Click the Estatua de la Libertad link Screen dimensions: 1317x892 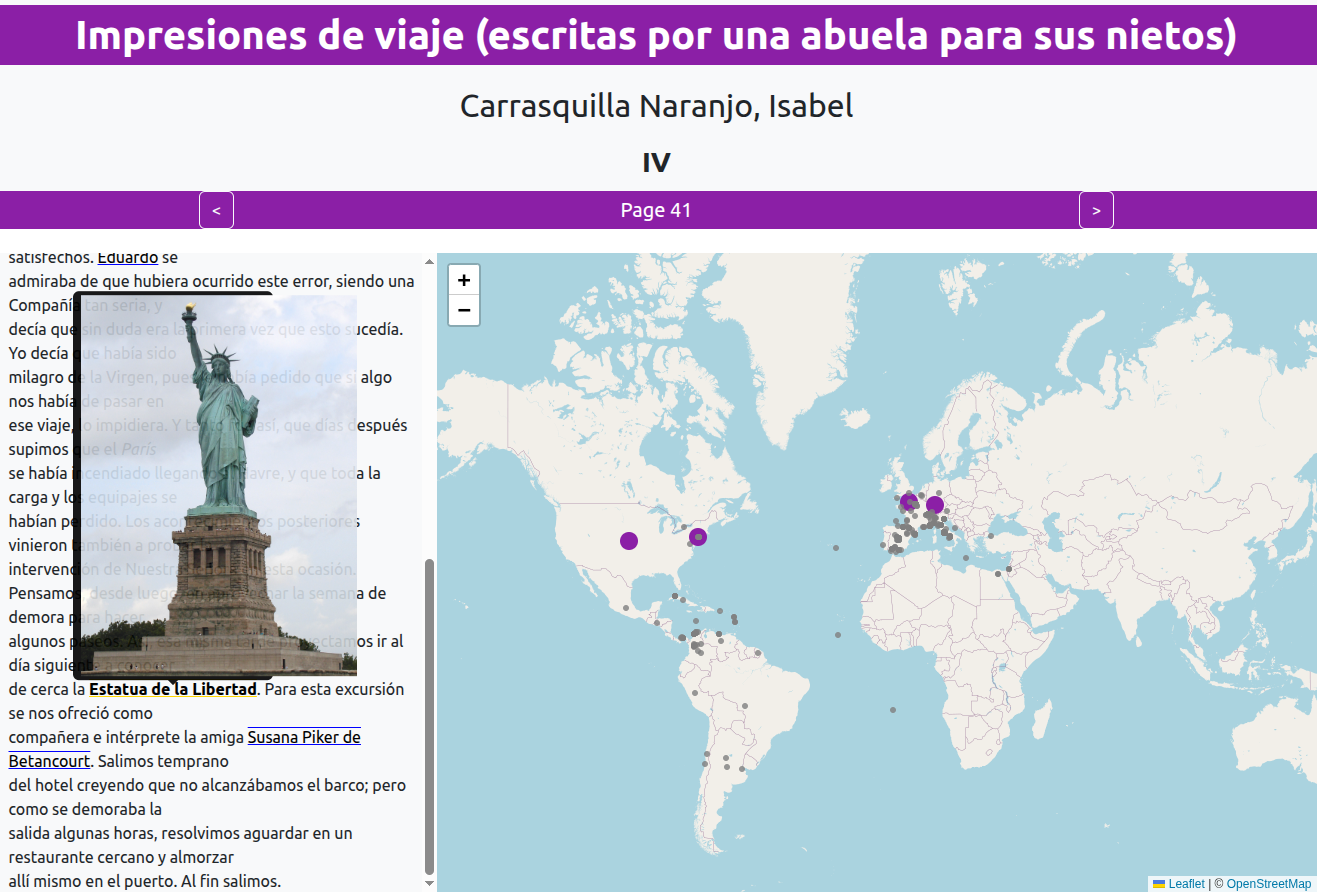(173, 689)
